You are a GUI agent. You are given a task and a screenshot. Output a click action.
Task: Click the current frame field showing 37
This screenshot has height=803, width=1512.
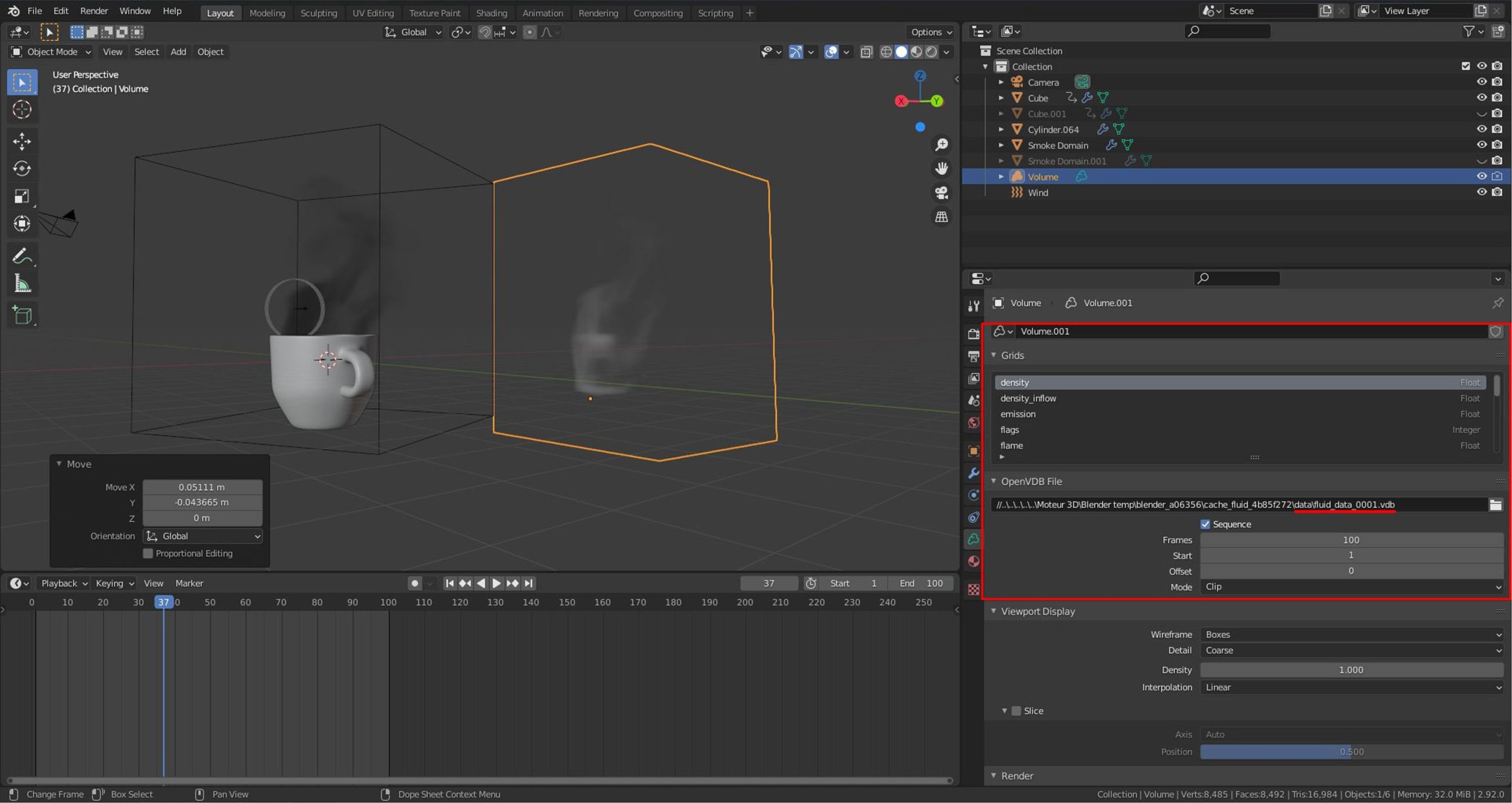click(x=769, y=583)
